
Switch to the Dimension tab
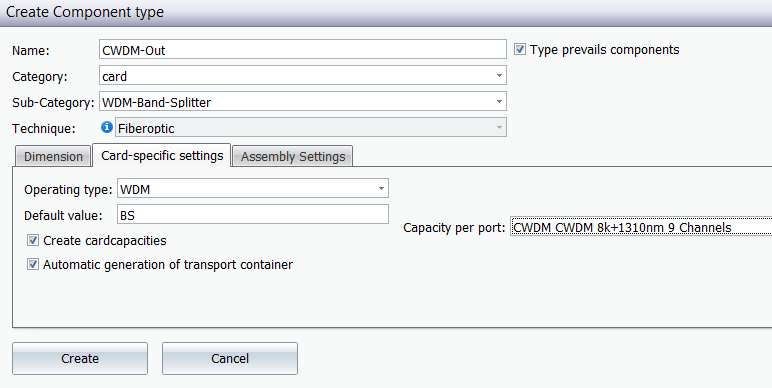click(53, 156)
